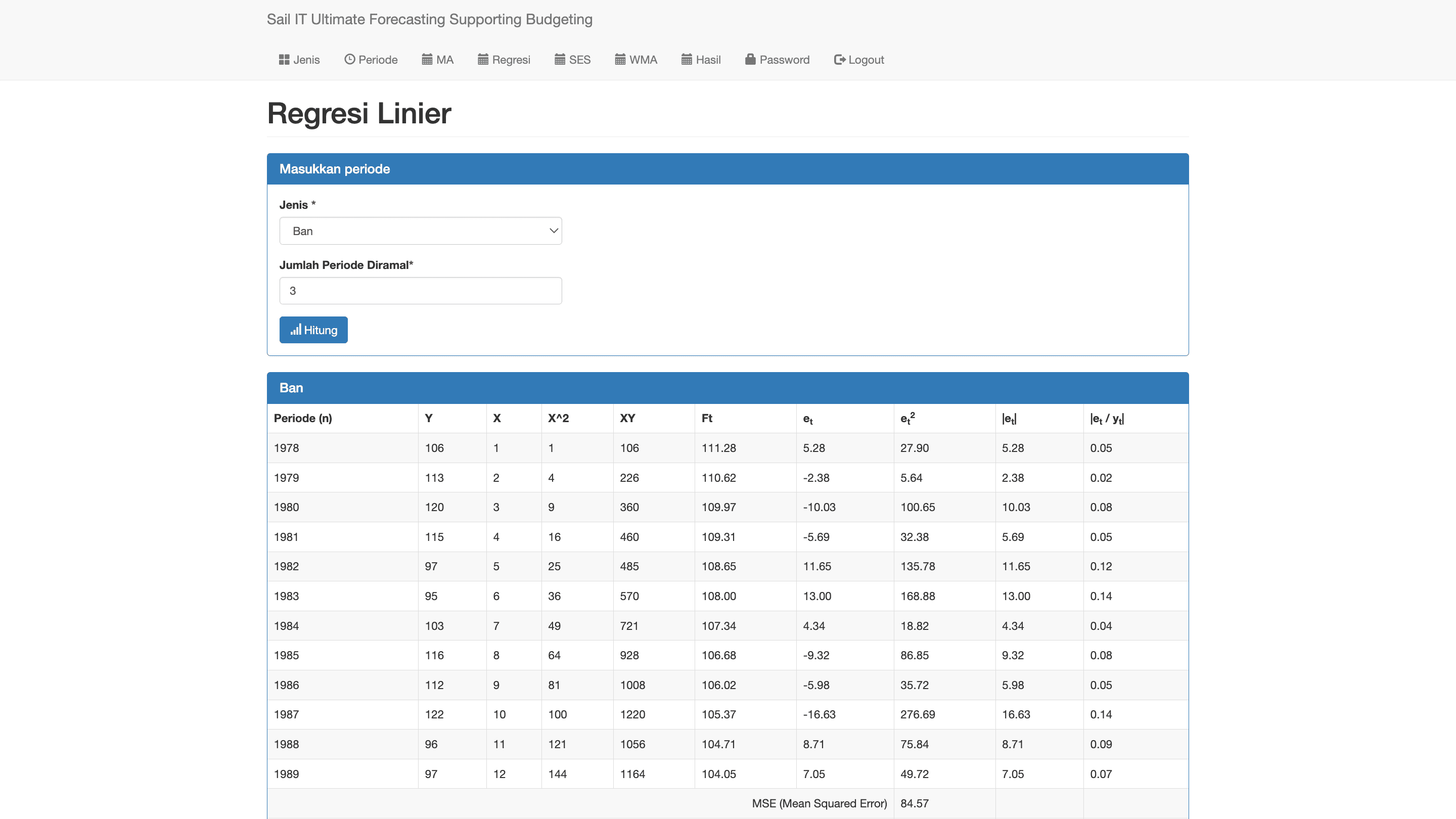Go to the WMA menu item

[x=636, y=59]
